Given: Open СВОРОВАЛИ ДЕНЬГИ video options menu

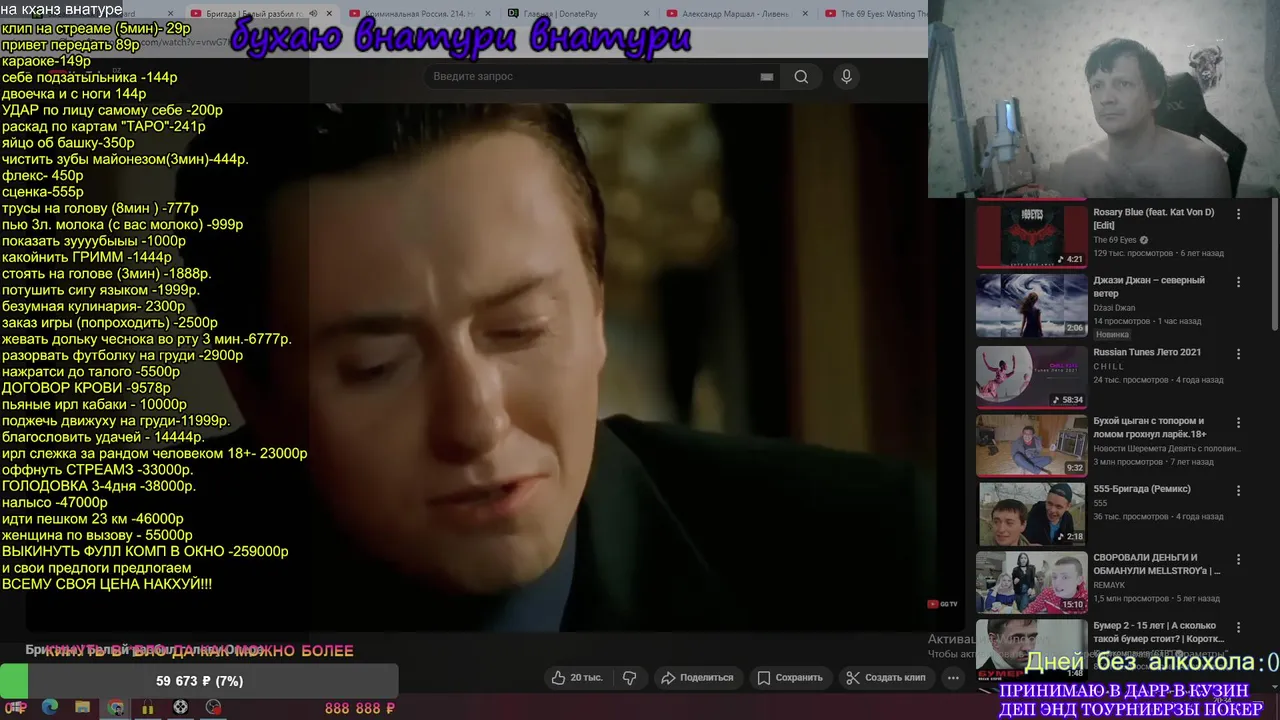Looking at the screenshot, I should [1238, 559].
